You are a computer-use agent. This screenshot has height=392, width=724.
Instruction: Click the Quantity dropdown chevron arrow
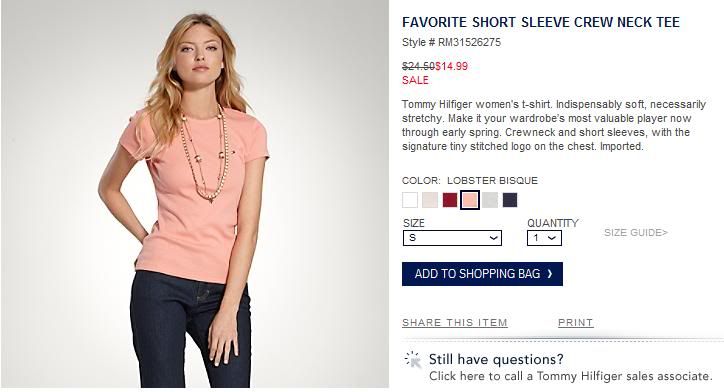552,238
